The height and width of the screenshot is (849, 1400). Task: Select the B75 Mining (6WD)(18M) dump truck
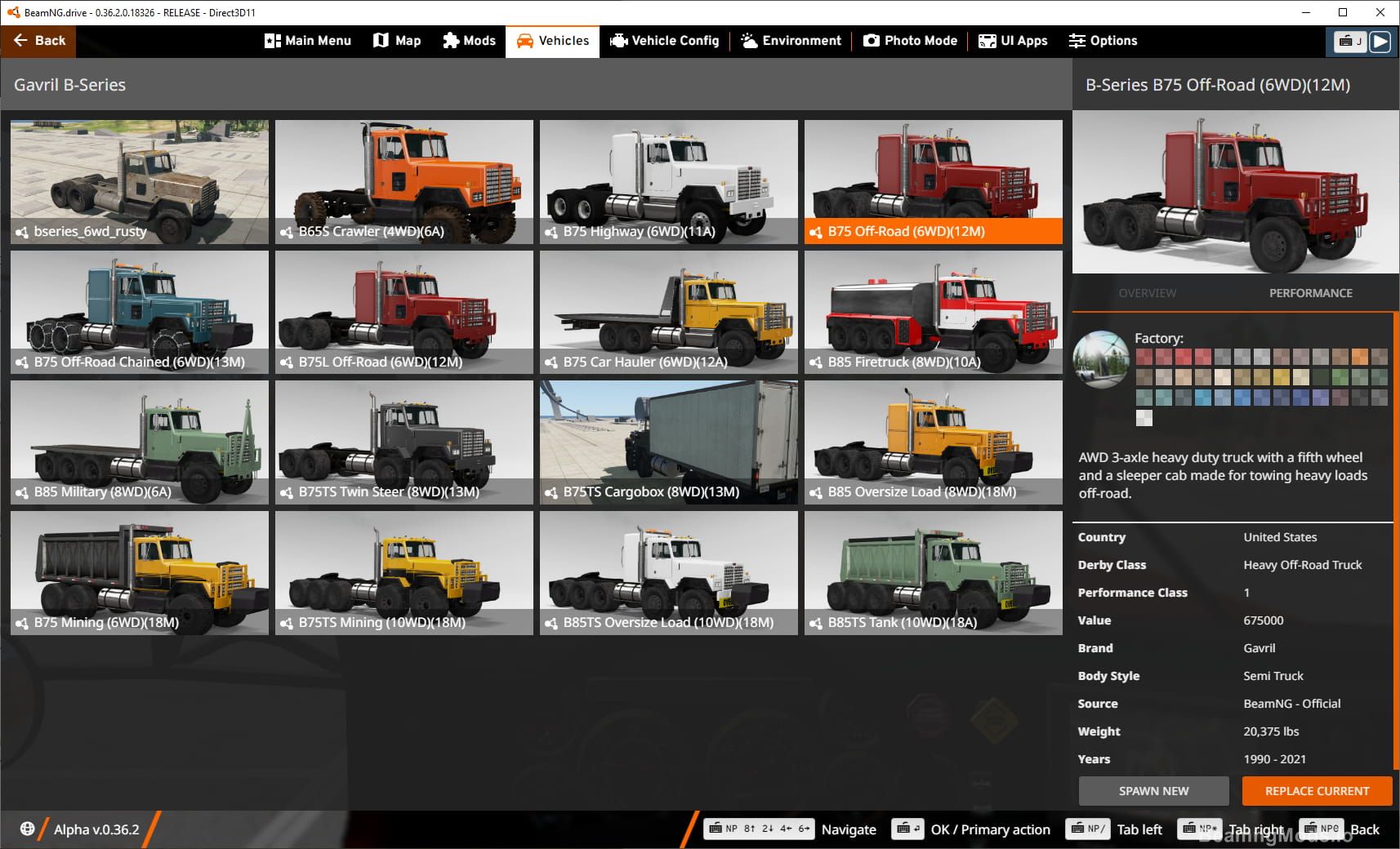click(x=140, y=573)
